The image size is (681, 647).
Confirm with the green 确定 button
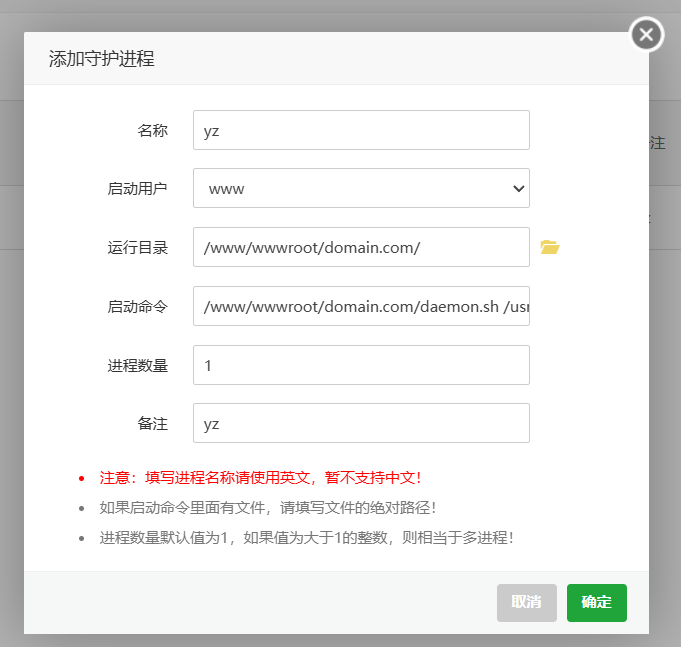pos(596,602)
